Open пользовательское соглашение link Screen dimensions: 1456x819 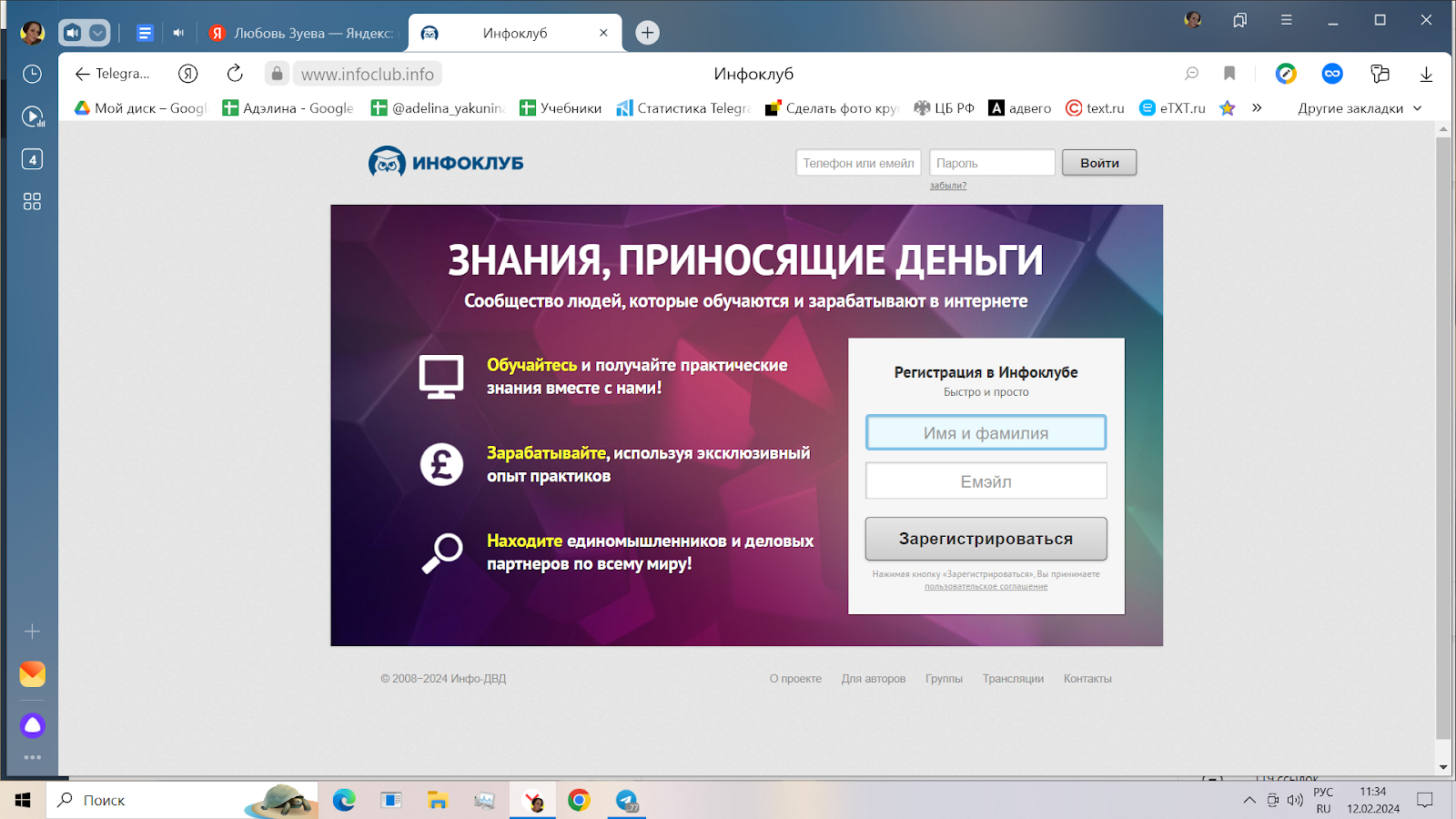click(986, 587)
